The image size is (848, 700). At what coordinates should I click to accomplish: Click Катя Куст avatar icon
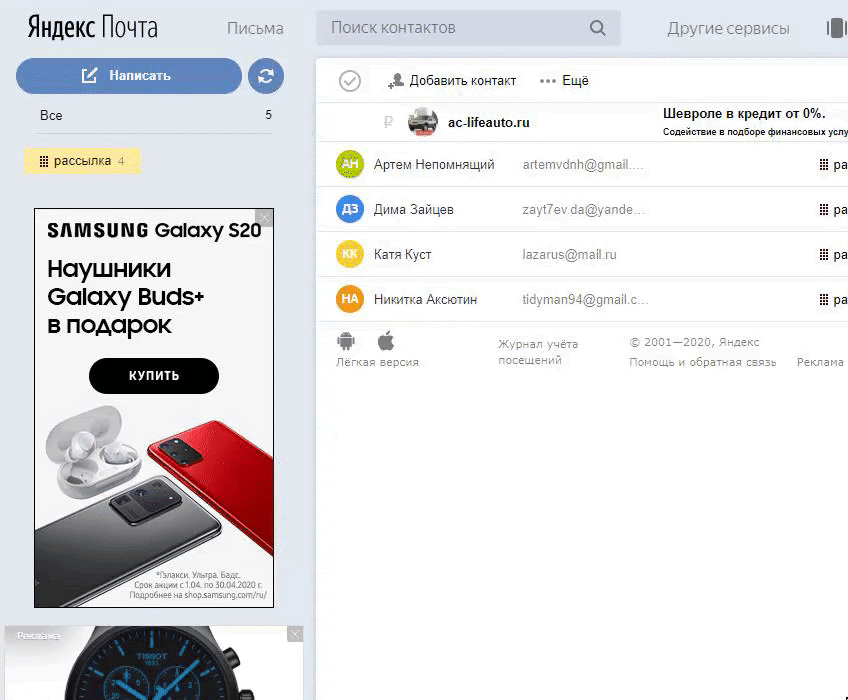click(350, 254)
